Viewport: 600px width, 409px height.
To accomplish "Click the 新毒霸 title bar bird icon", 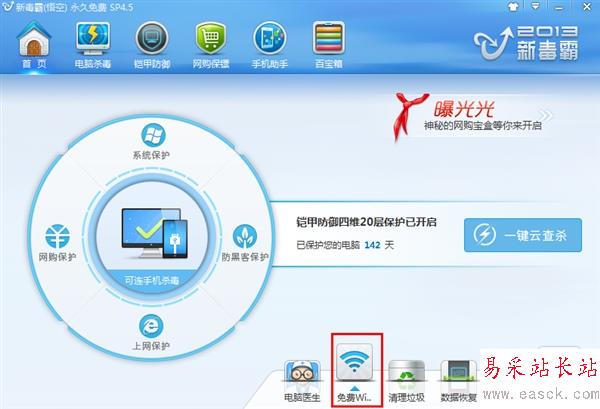I will (x=7, y=6).
